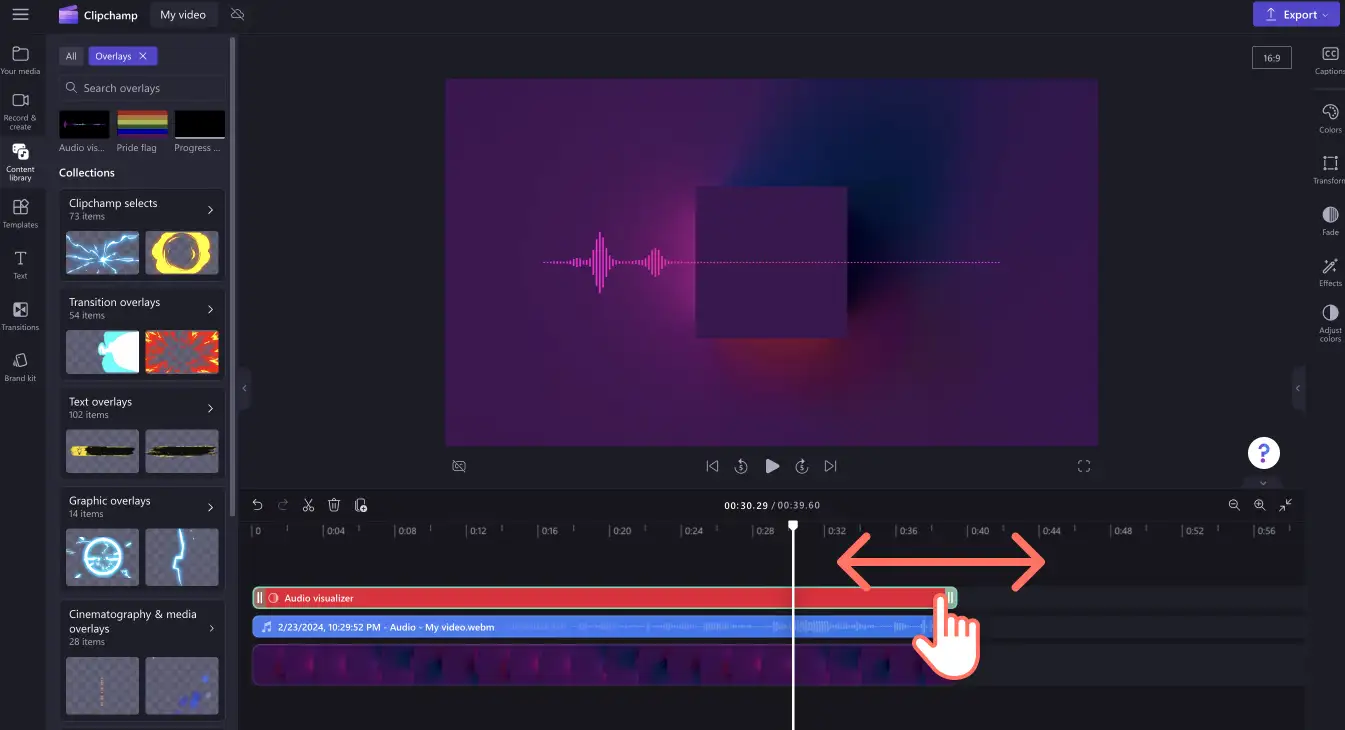Open Brand kit panel

tap(20, 367)
